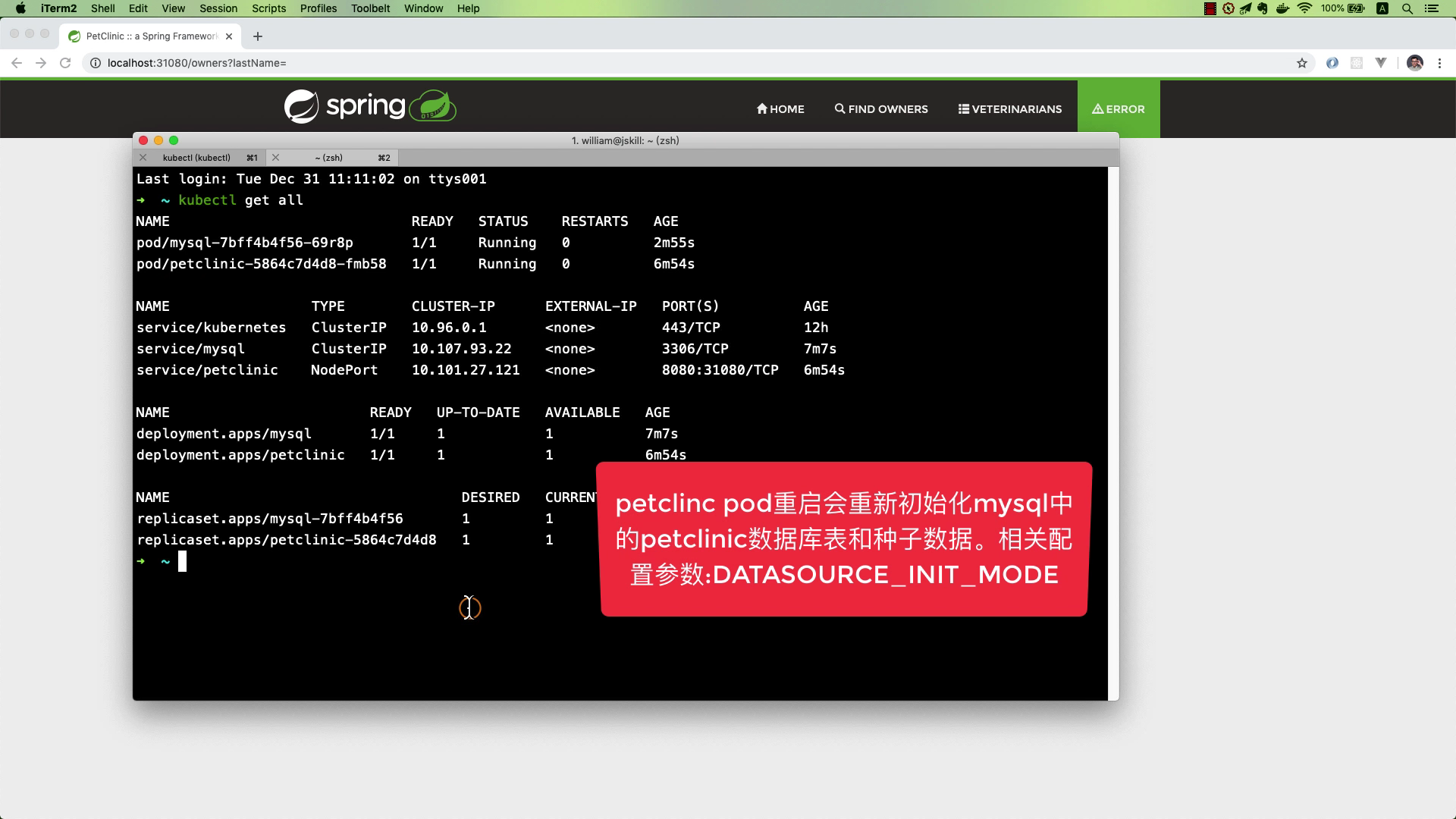
Task: Go back in browser history
Action: [17, 63]
